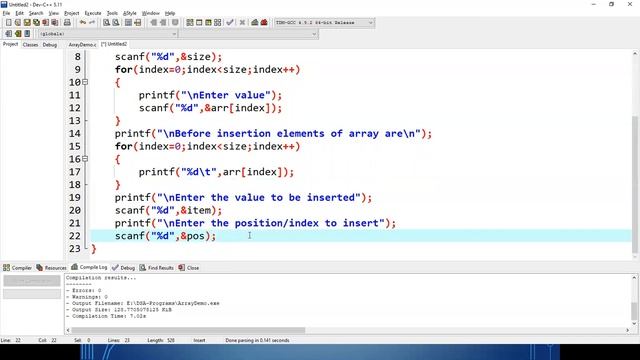Click the greyed Abort Compilation button

(x=32, y=281)
